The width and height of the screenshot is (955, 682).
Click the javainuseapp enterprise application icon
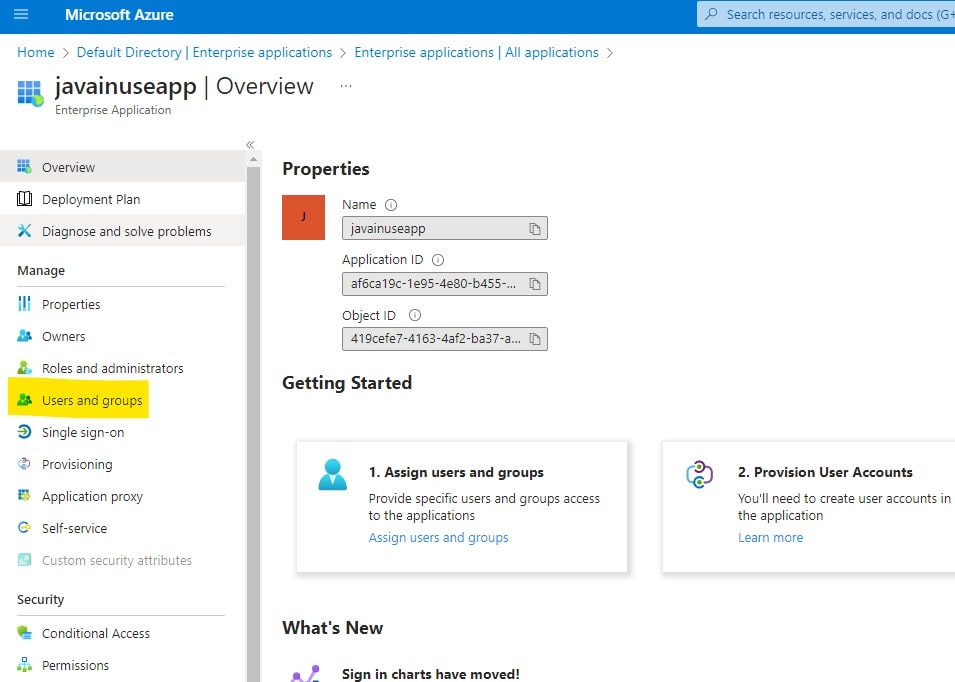[30, 93]
